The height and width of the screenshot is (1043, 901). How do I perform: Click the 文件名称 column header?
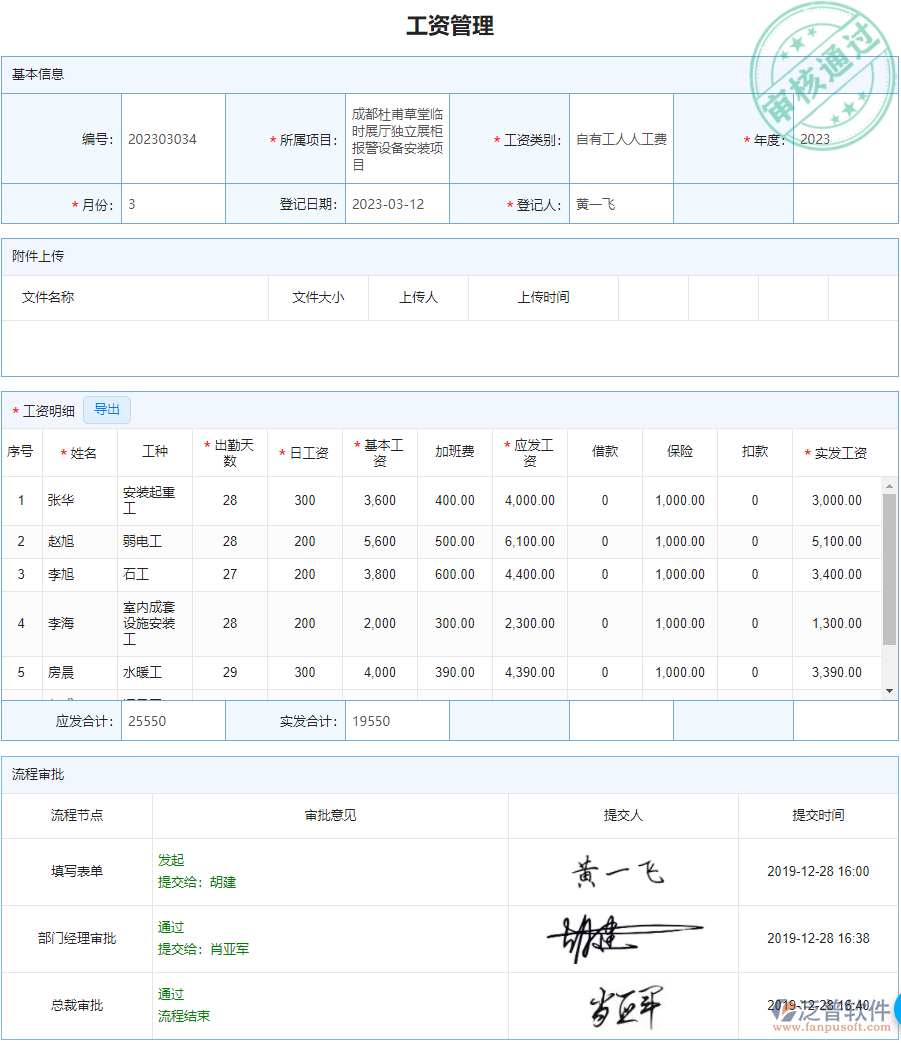click(47, 297)
